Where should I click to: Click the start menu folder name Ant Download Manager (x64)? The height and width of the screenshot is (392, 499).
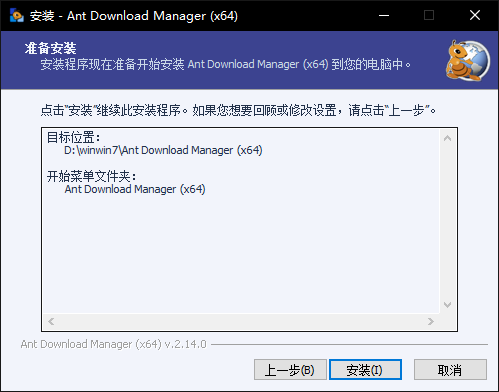pyautogui.click(x=135, y=189)
